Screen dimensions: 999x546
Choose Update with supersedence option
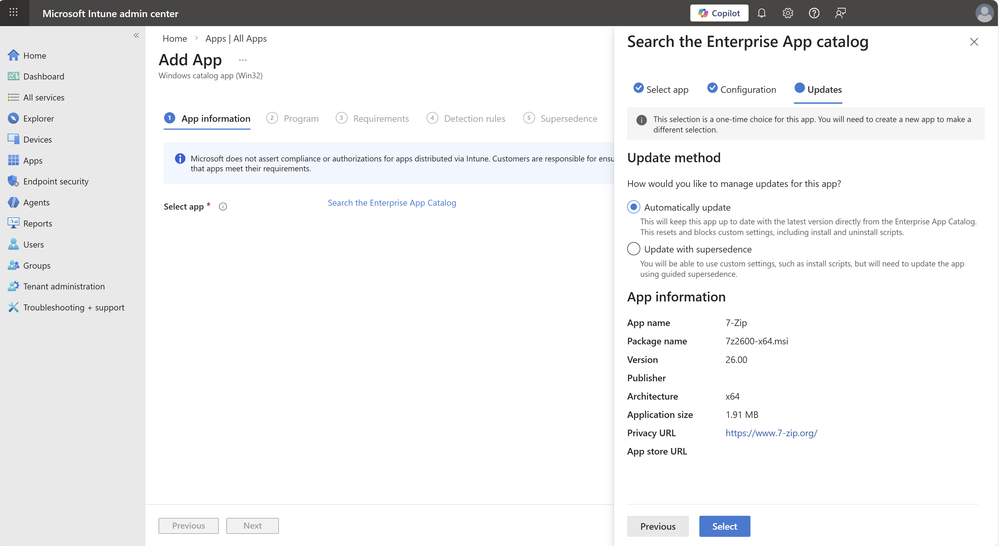tap(634, 249)
